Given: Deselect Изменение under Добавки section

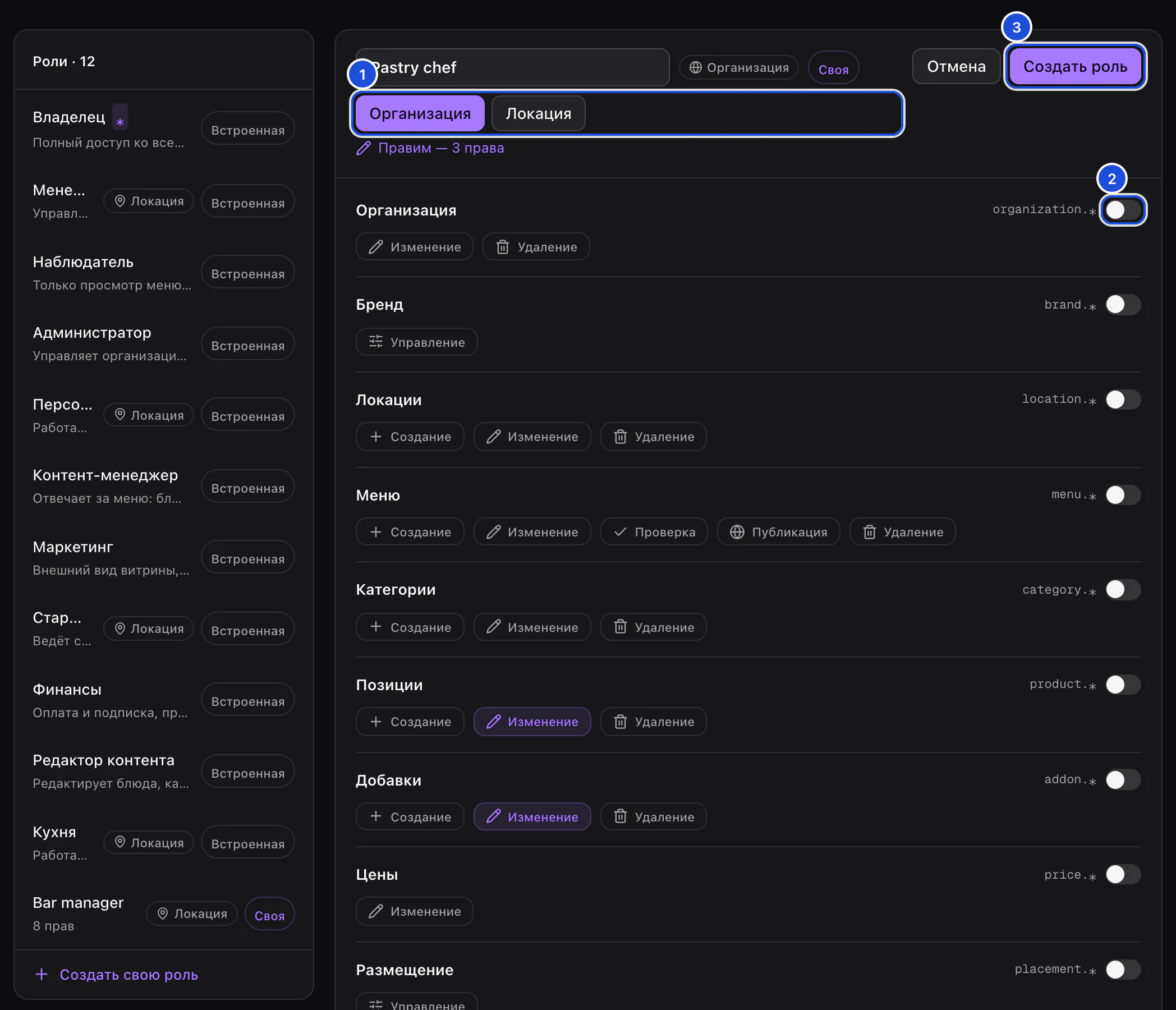Looking at the screenshot, I should point(532,817).
